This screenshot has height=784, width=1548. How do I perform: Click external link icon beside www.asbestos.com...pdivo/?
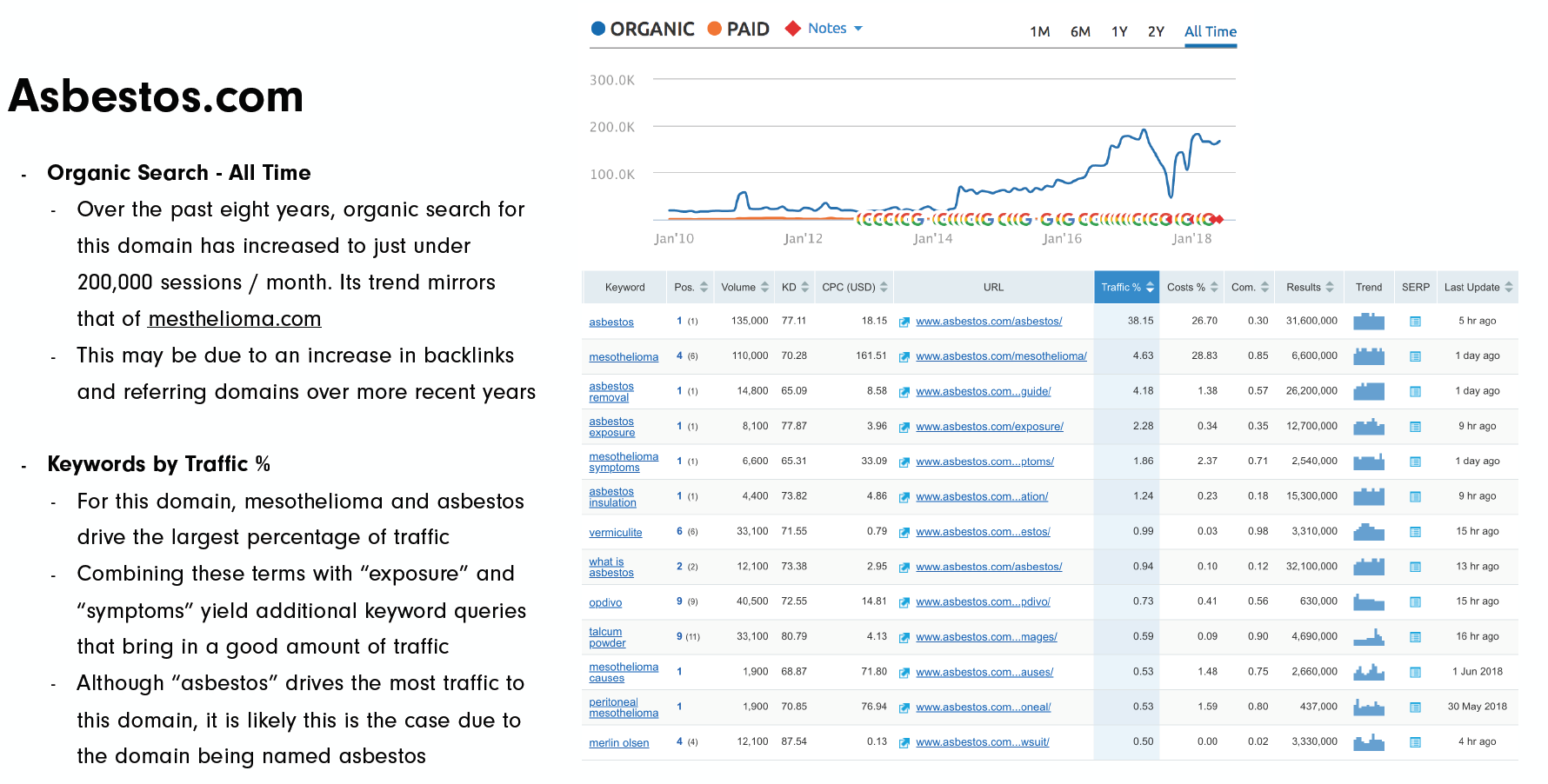click(904, 603)
